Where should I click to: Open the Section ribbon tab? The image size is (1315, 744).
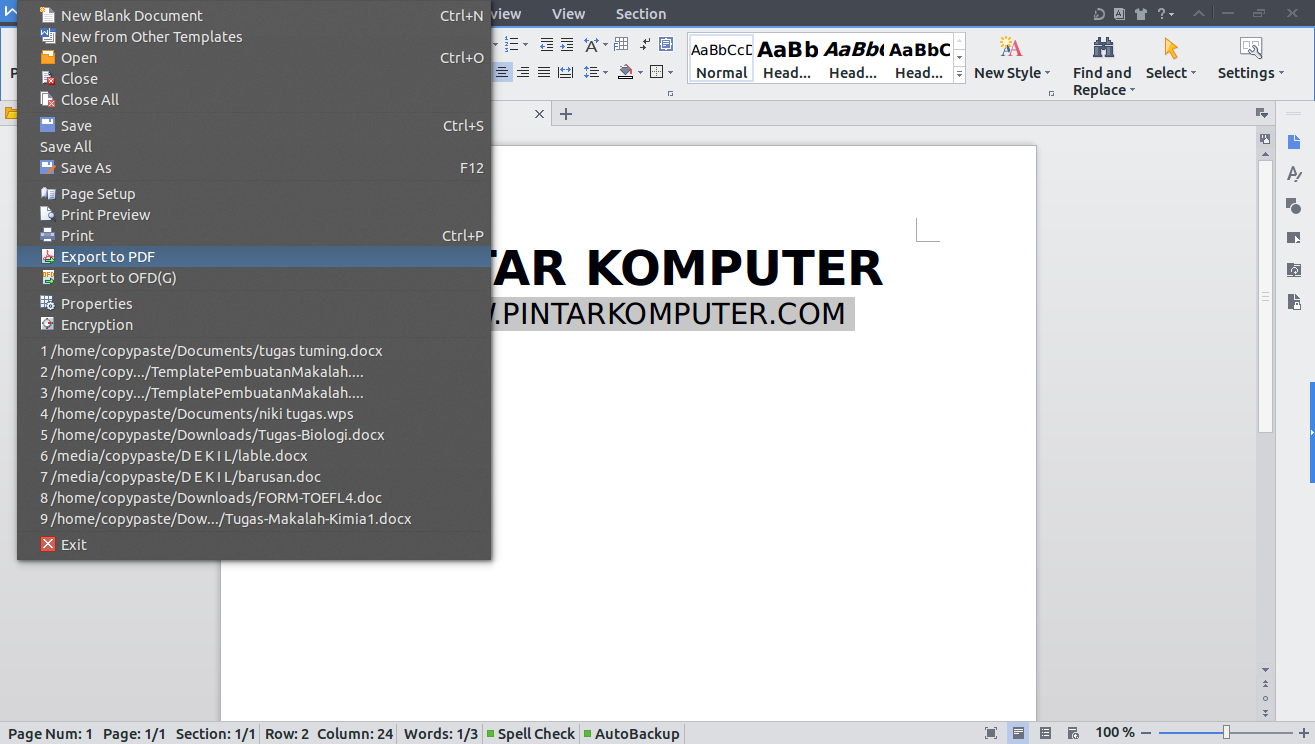(x=641, y=14)
